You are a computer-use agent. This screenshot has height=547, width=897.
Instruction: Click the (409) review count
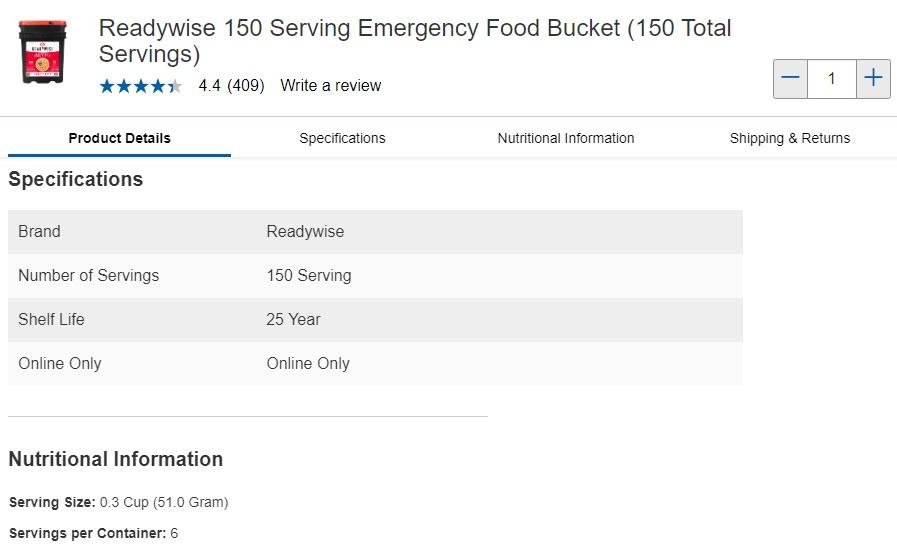point(246,86)
